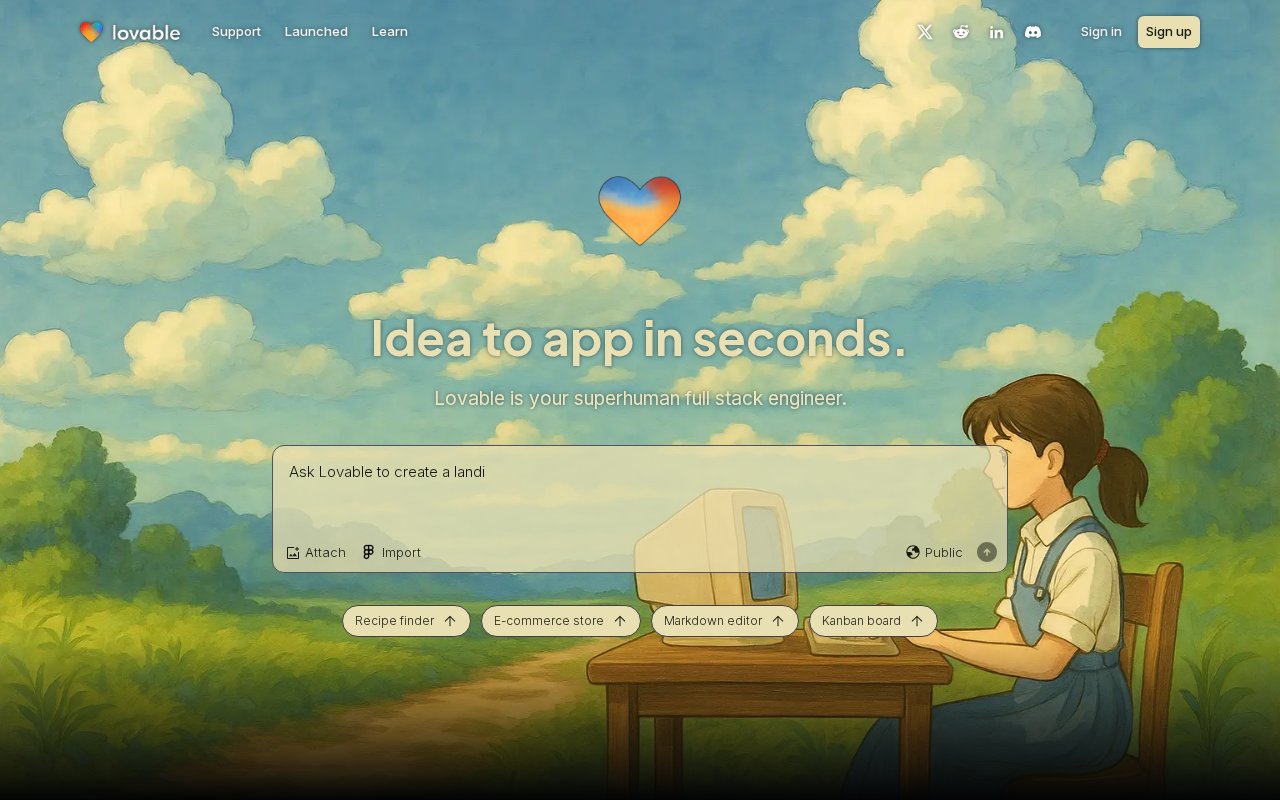Open the Launched menu item
This screenshot has height=800, width=1280.
coord(316,32)
